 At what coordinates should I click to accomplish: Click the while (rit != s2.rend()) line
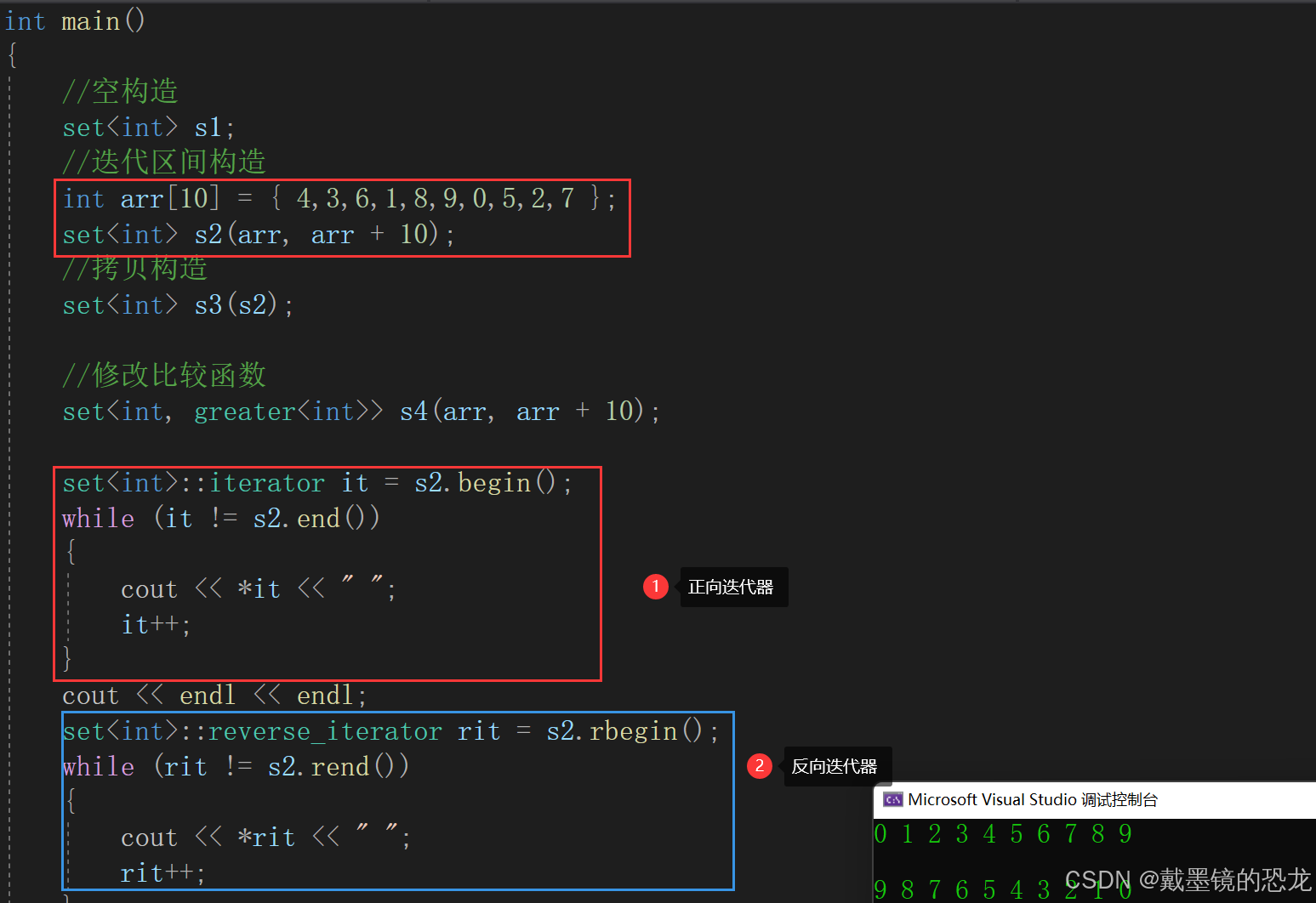click(236, 767)
